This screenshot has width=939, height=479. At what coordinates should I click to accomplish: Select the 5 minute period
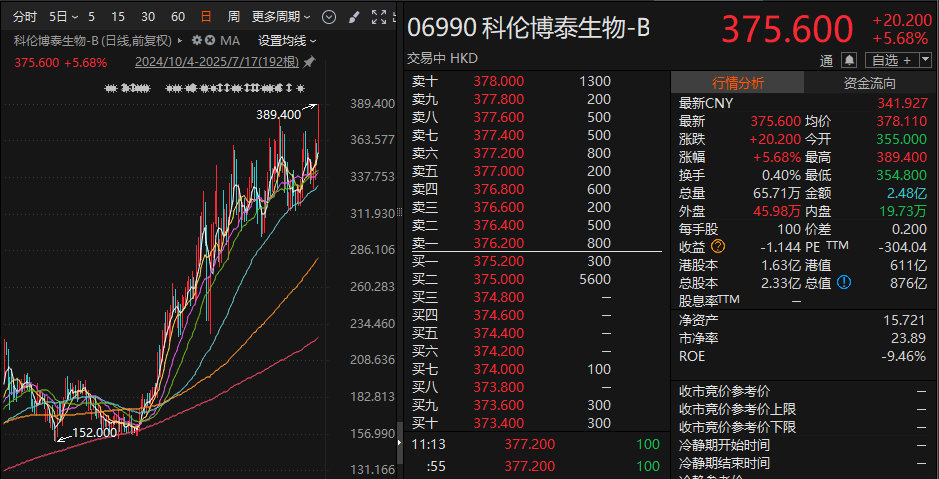pyautogui.click(x=92, y=17)
